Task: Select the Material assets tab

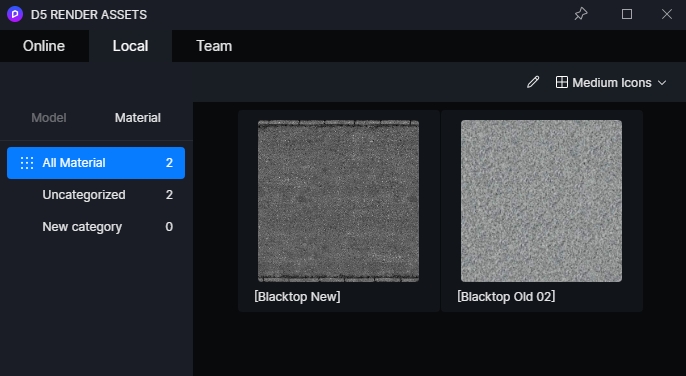Action: point(138,118)
